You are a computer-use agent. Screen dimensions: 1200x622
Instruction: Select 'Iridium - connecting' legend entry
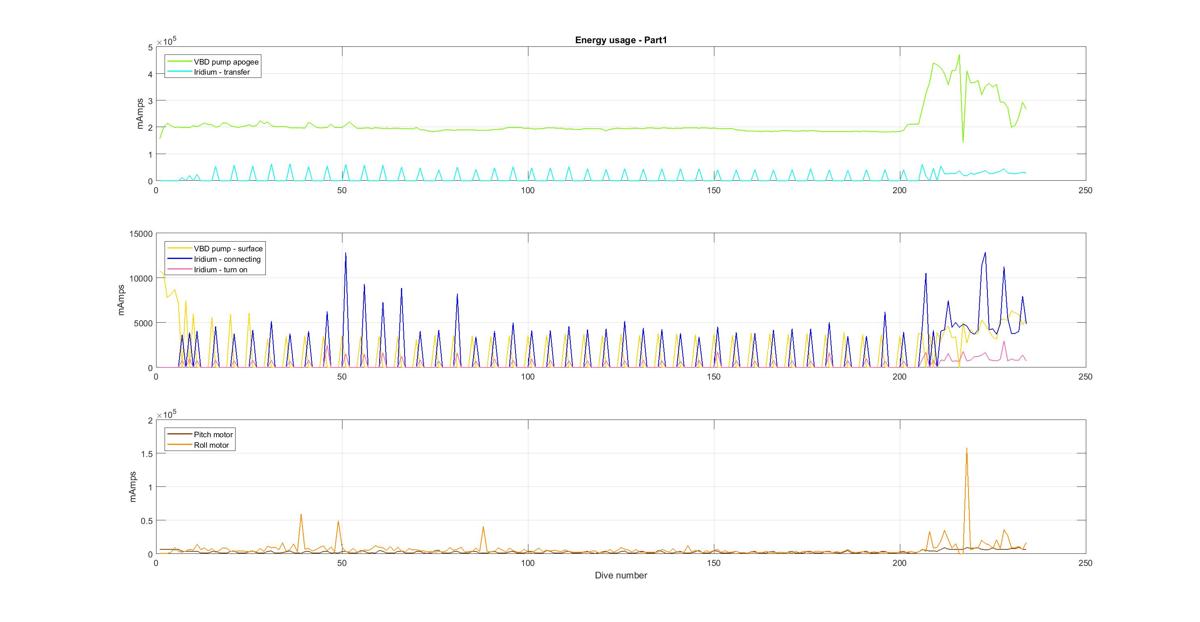(x=213, y=259)
